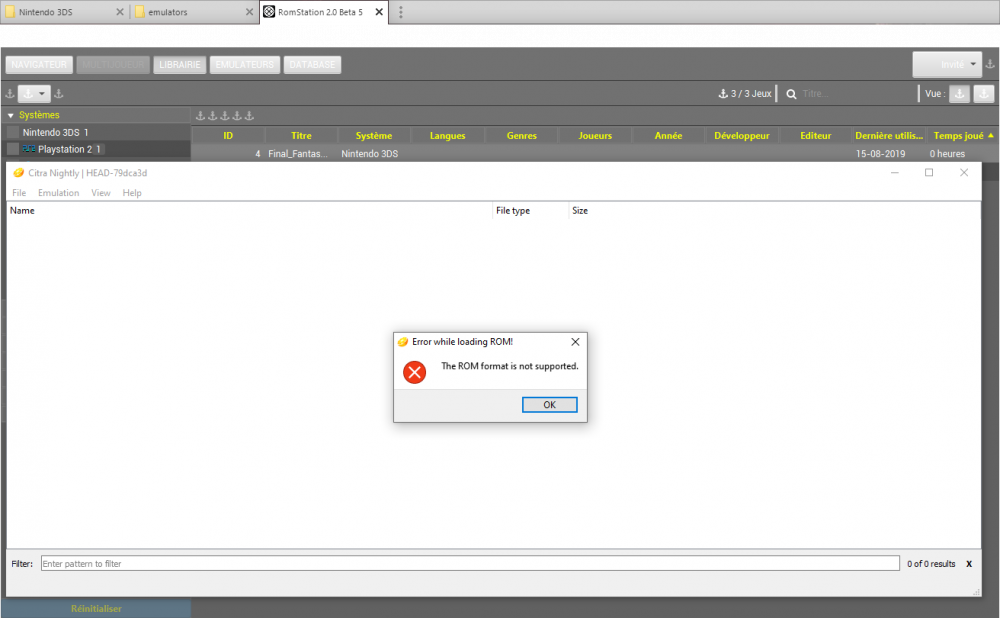This screenshot has width=1000, height=618.
Task: Maximize the Citra Nightly window
Action: (x=929, y=173)
